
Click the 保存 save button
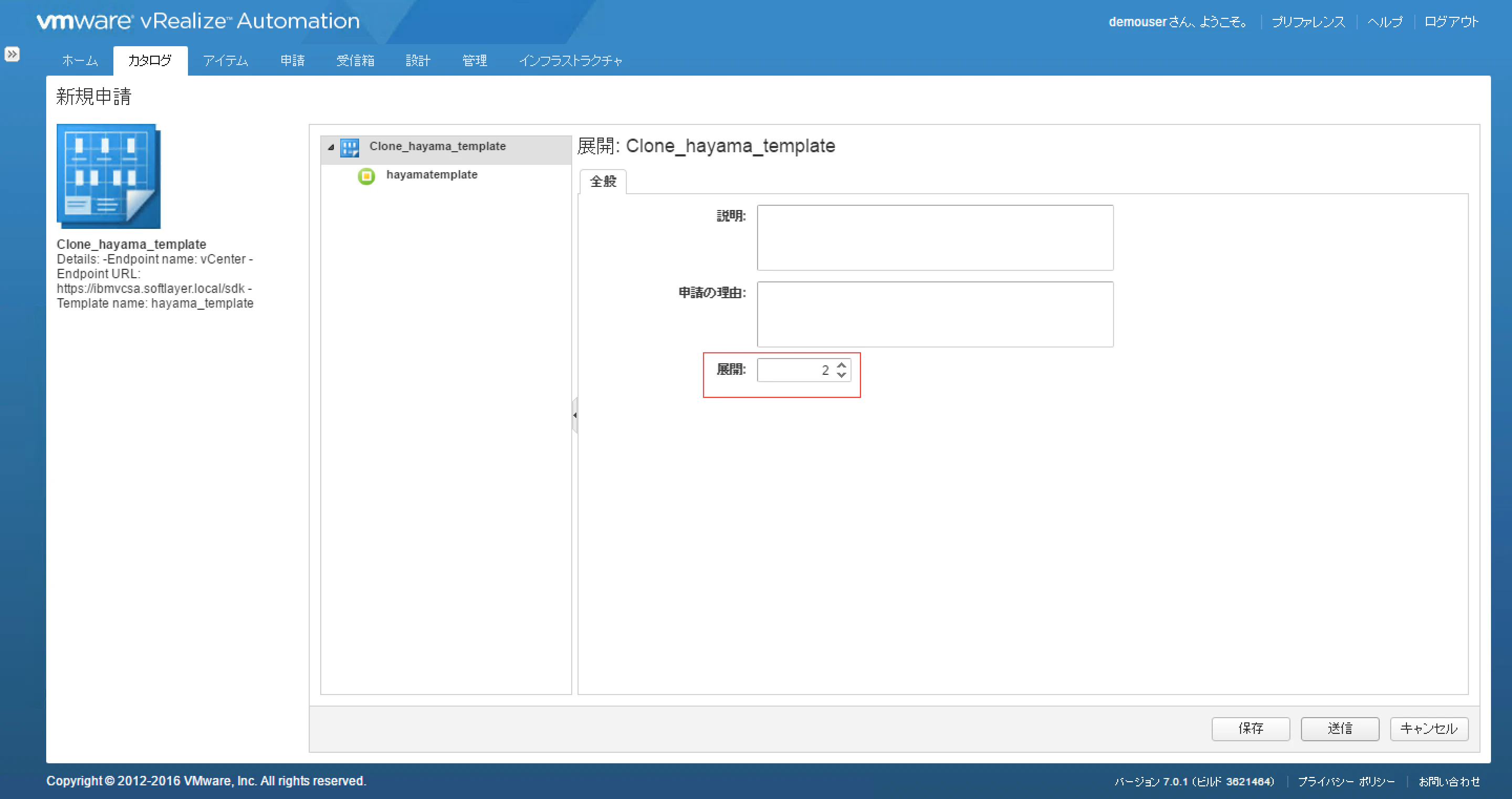tap(1251, 729)
